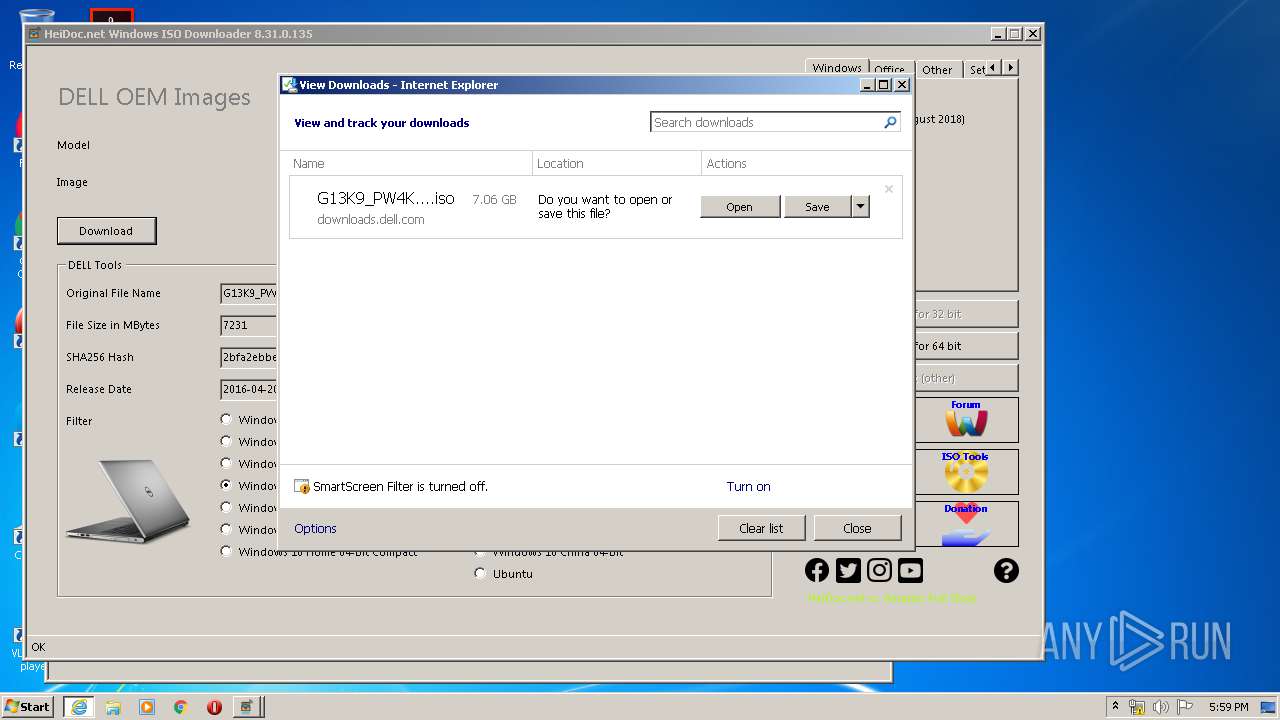Open the Action Center flag icon

click(1185, 707)
